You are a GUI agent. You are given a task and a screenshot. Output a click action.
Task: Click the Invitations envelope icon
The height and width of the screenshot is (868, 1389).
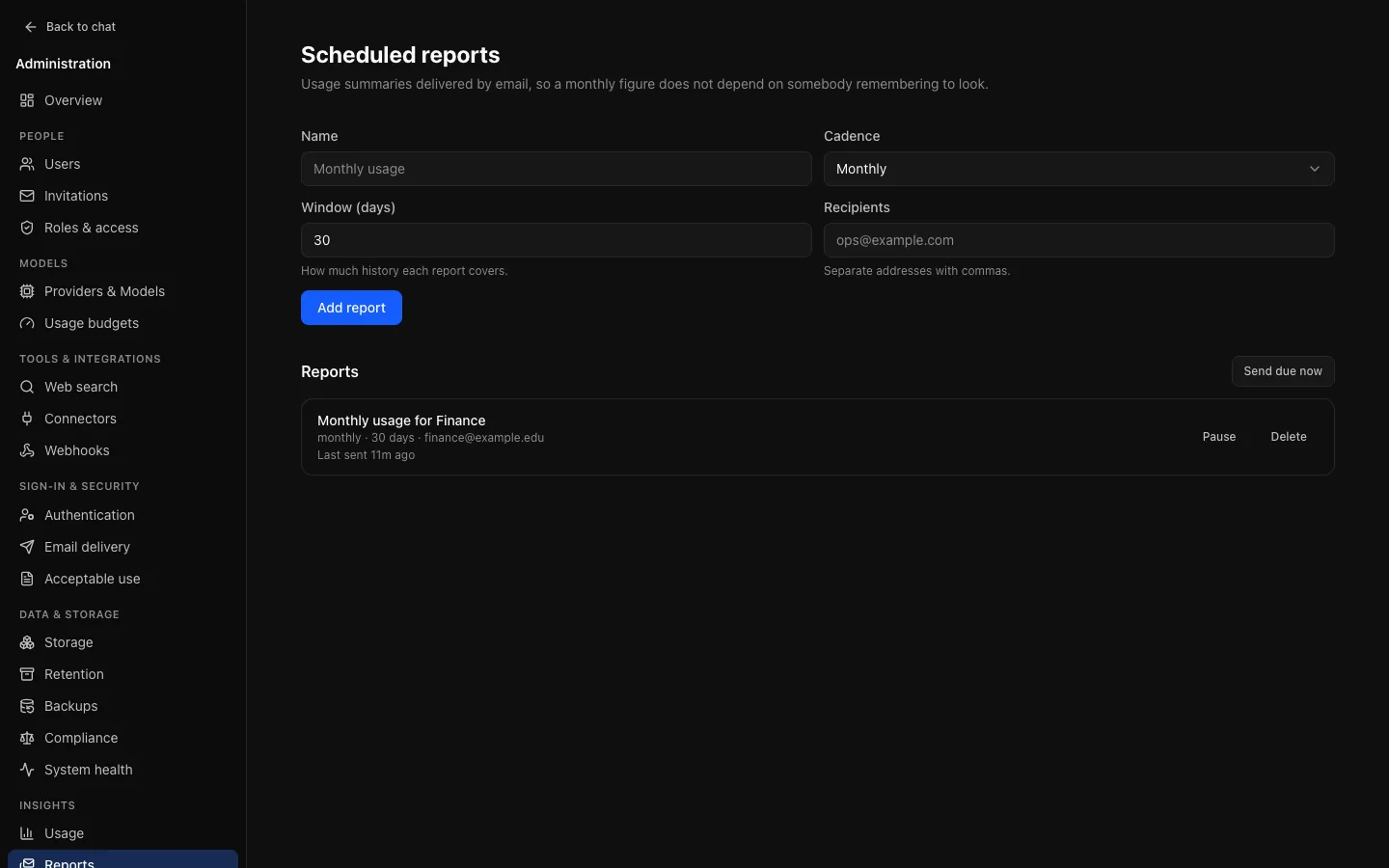27,196
